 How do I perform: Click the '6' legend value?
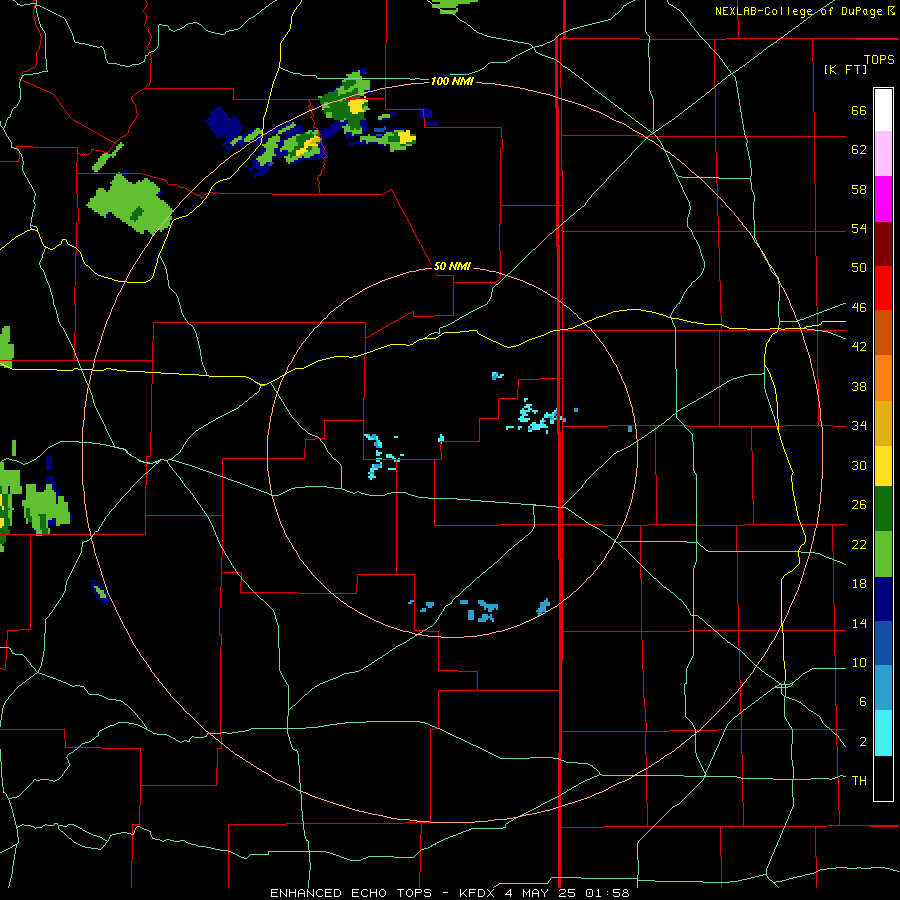(x=863, y=701)
